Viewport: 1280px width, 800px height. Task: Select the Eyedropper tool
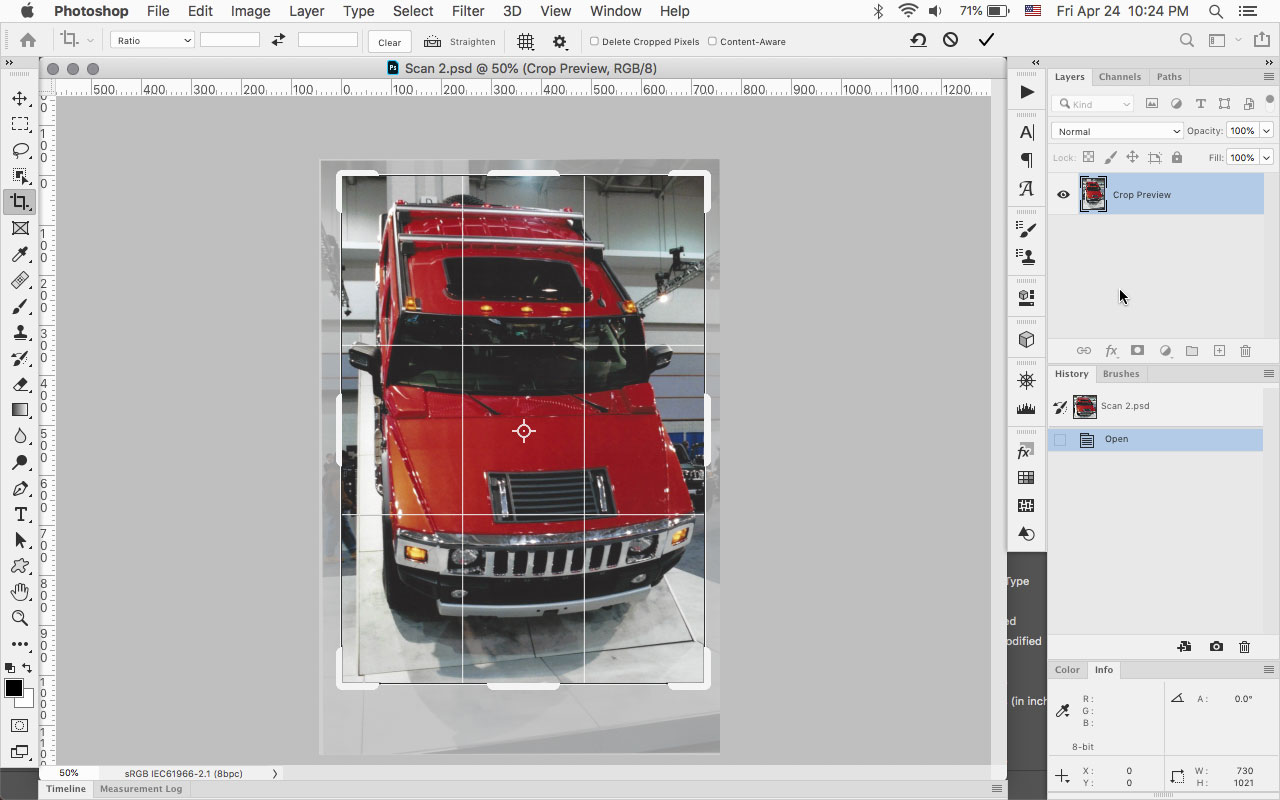(20, 254)
